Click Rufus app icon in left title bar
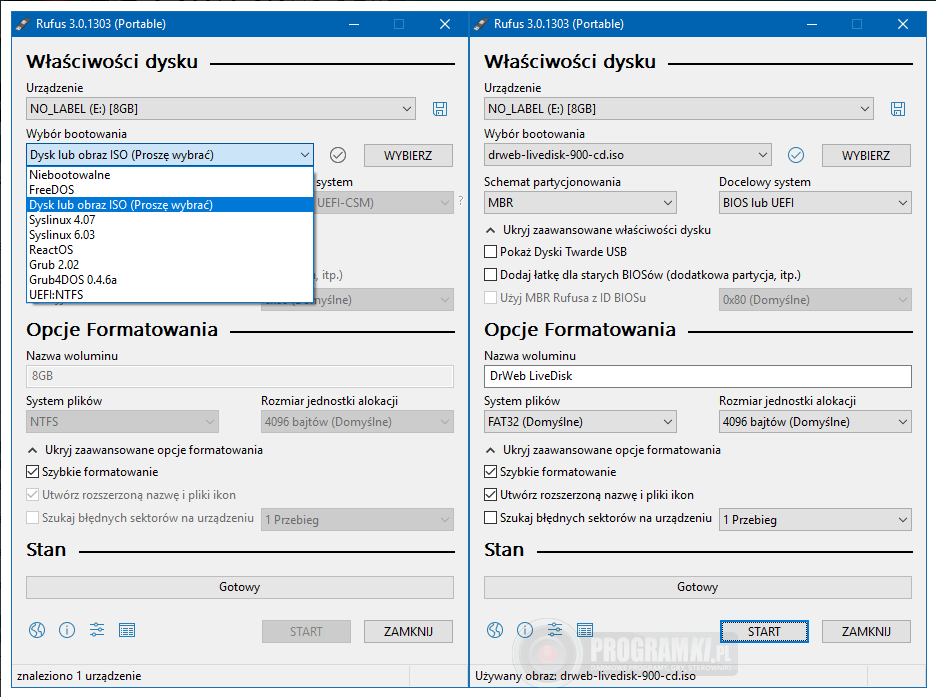This screenshot has width=936, height=697. tap(23, 24)
